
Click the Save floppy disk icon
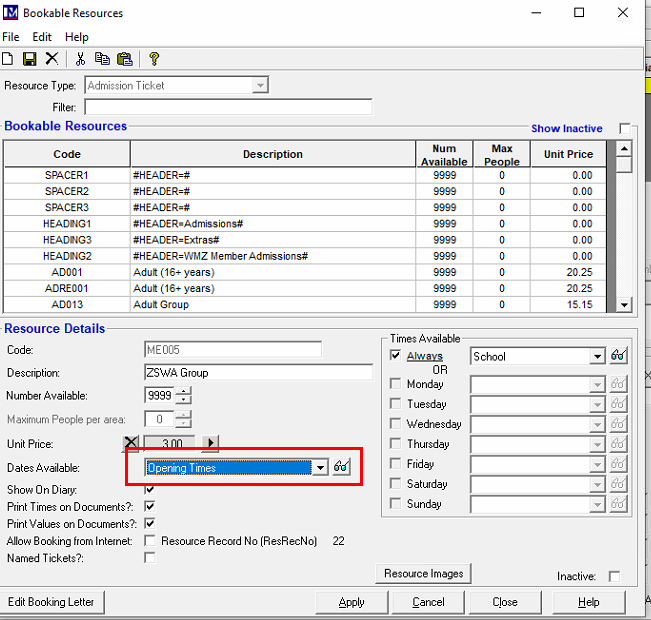[x=29, y=59]
